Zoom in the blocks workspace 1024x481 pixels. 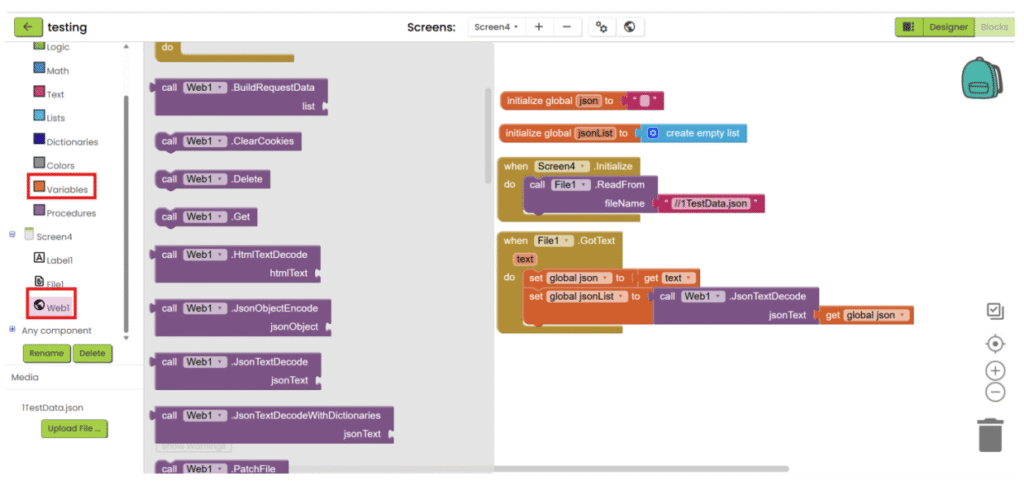[x=994, y=371]
